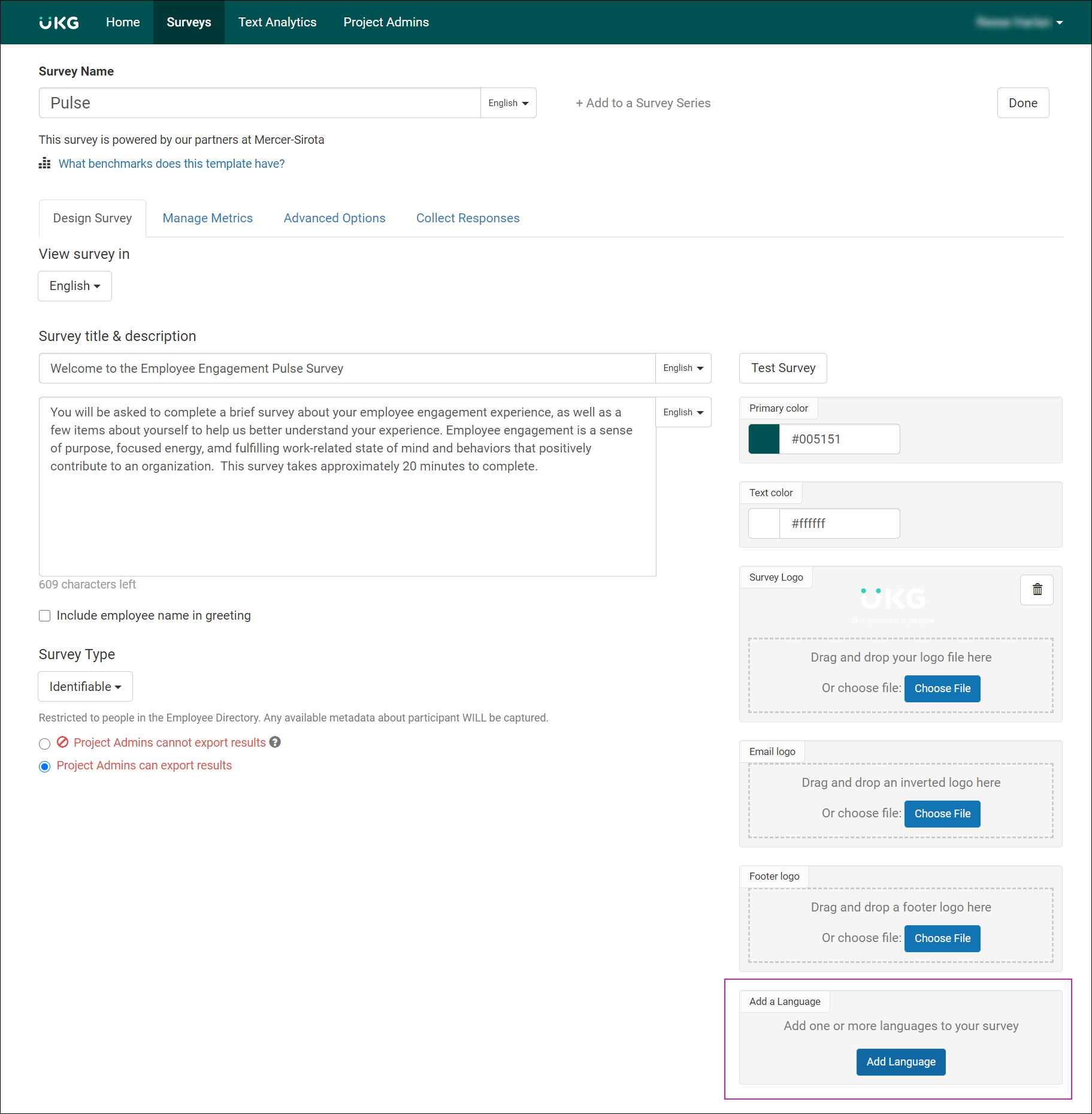Go to Home in the top navigation
Viewport: 1092px width, 1114px height.
point(123,22)
